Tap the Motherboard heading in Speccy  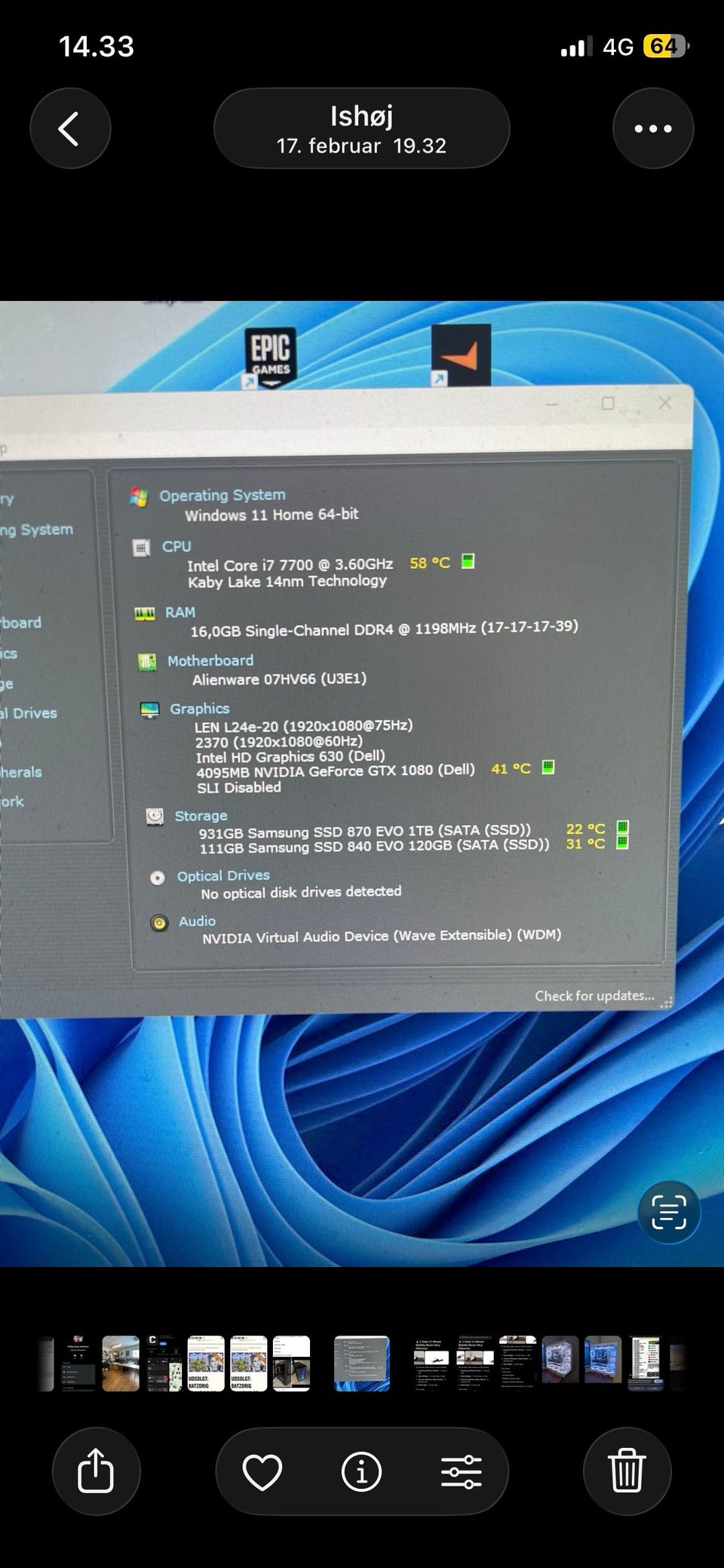click(210, 660)
